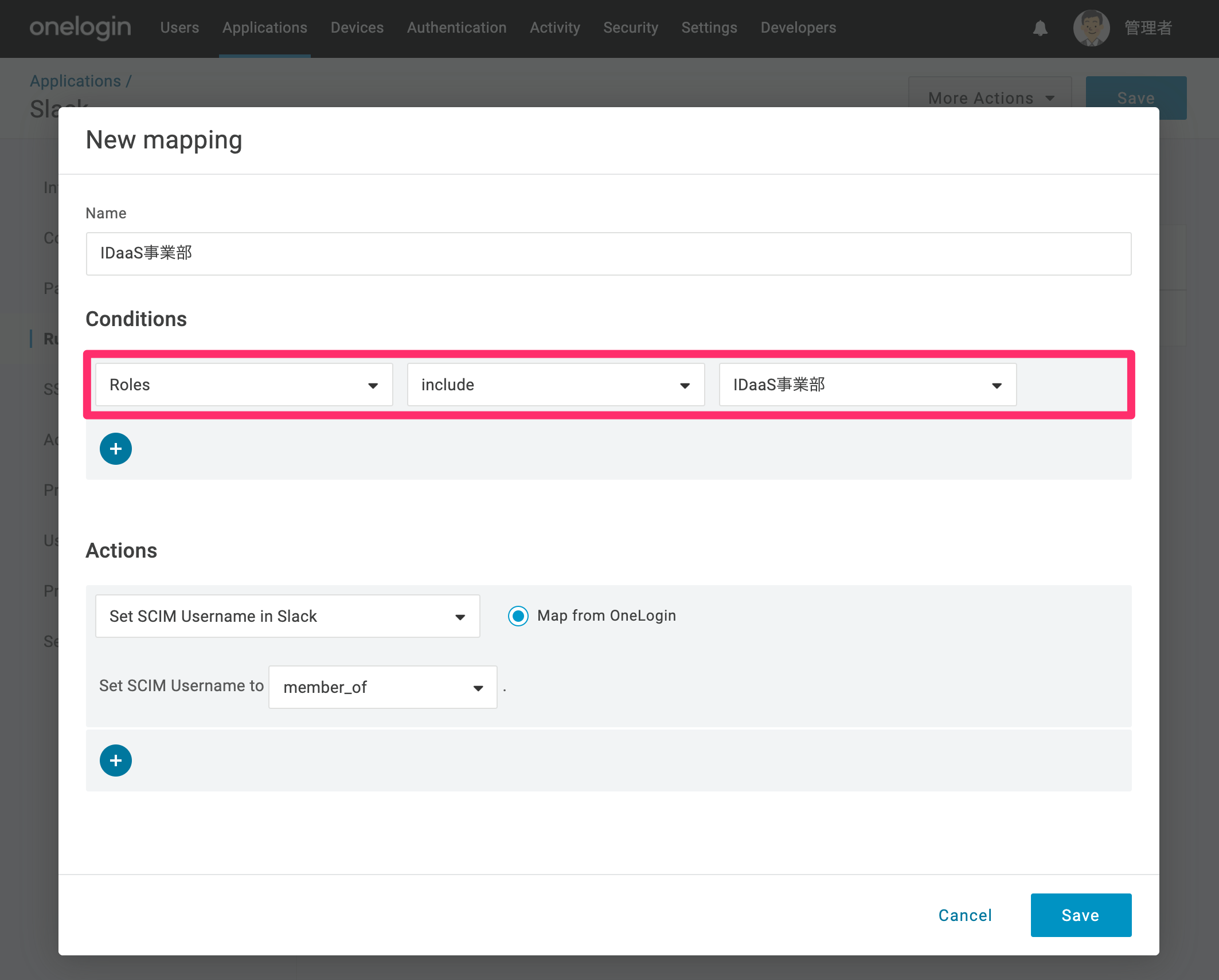Open the Security menu
The image size is (1219, 980).
click(x=631, y=28)
